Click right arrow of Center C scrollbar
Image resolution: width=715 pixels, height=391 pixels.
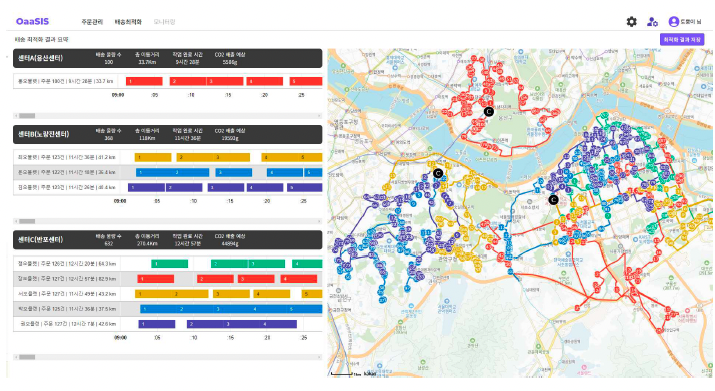pos(319,357)
